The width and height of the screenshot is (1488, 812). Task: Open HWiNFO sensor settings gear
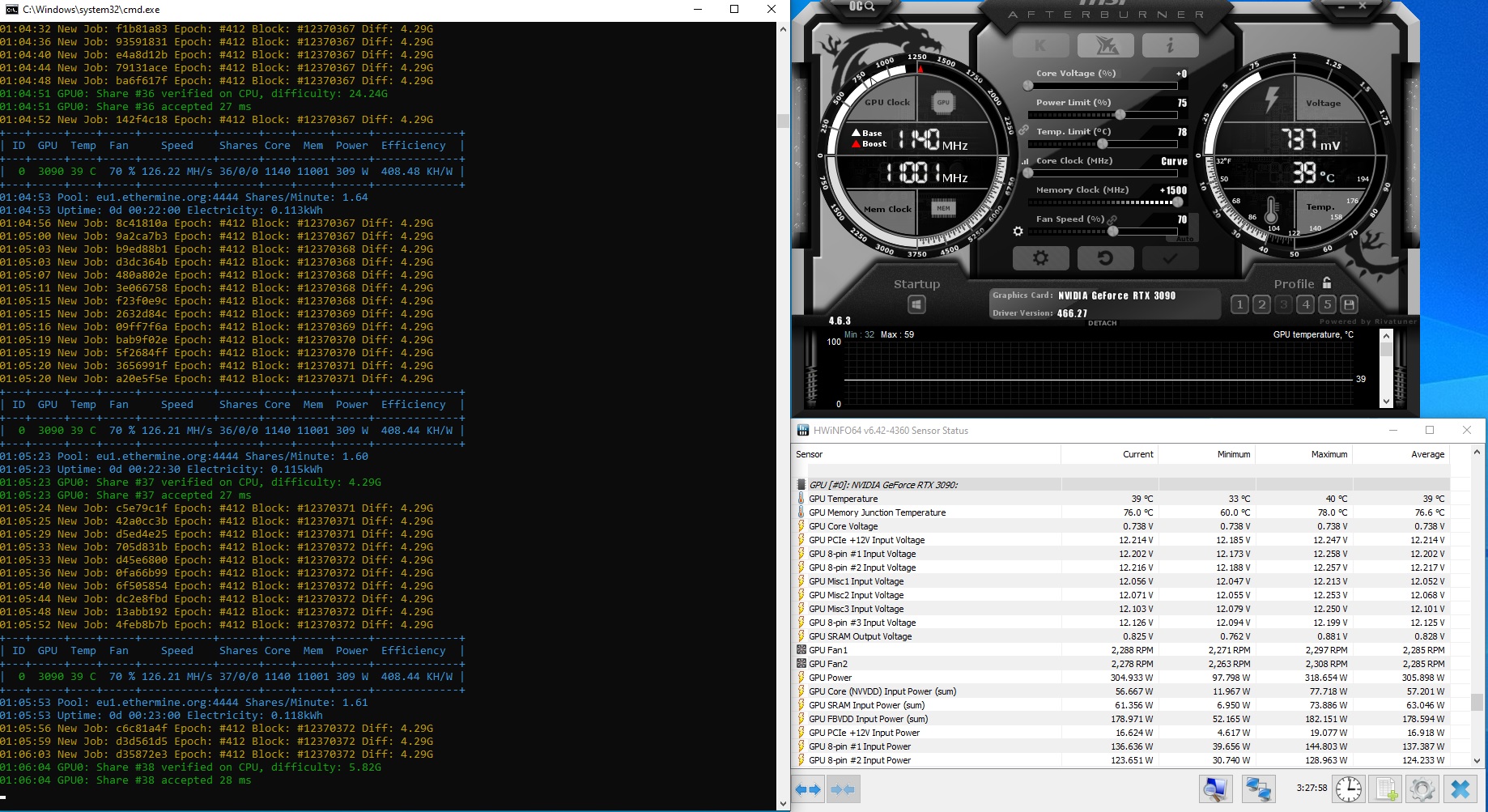[x=1422, y=789]
